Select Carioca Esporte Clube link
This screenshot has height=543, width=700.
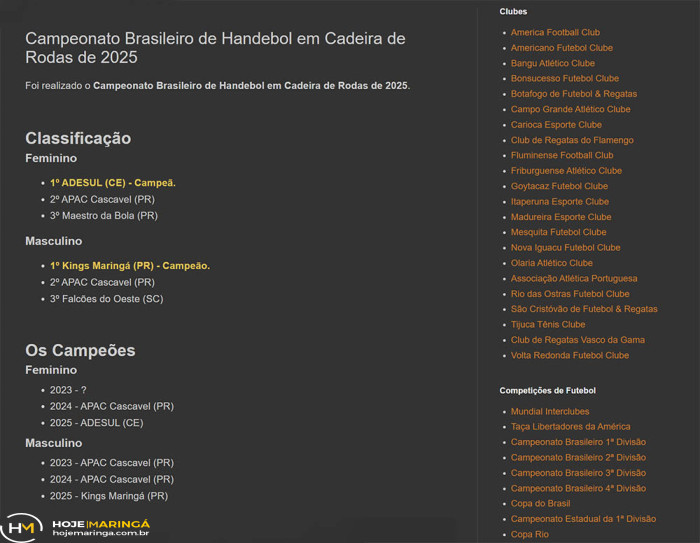point(556,125)
